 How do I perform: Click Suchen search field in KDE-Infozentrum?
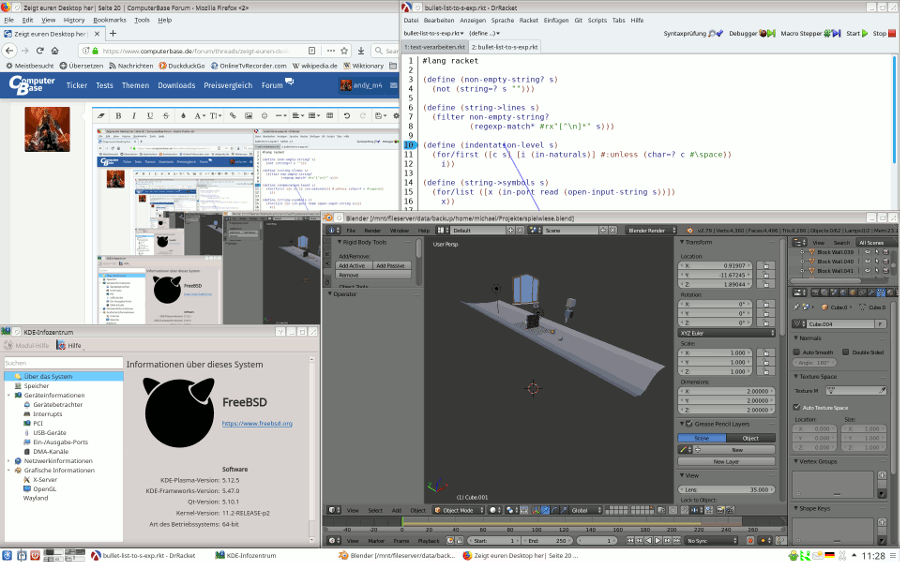64,363
